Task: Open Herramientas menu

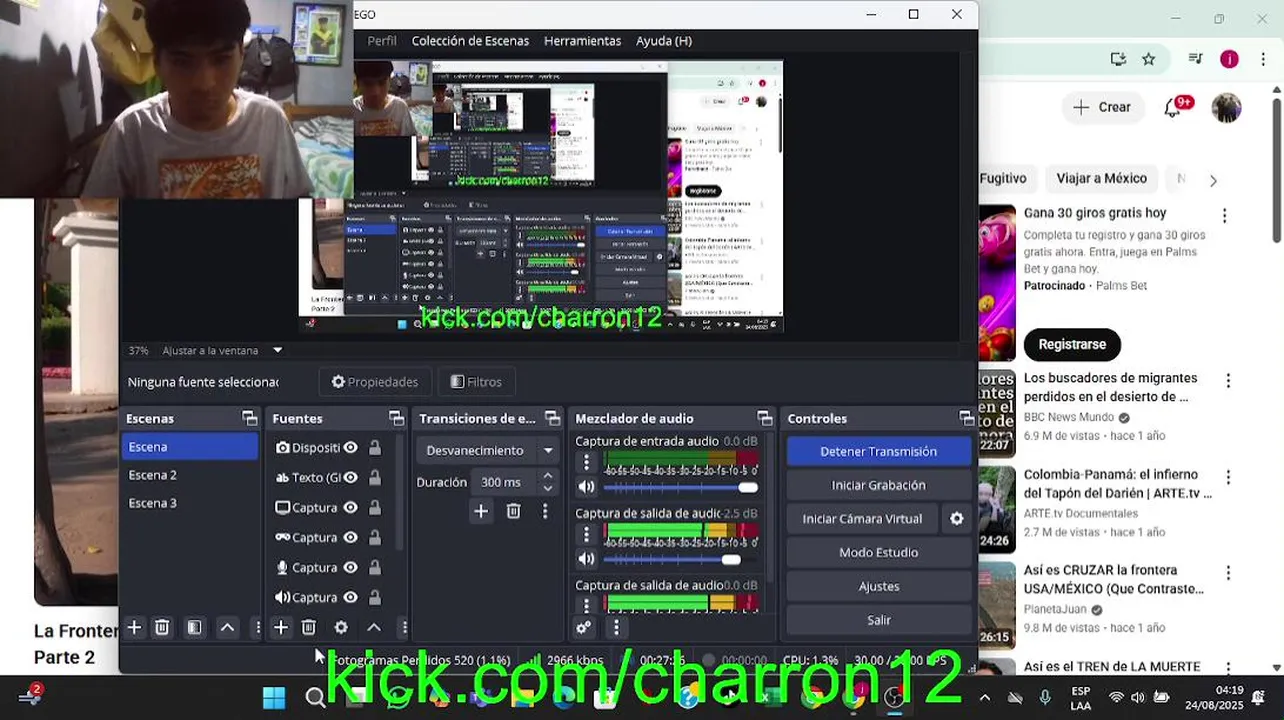Action: [582, 41]
